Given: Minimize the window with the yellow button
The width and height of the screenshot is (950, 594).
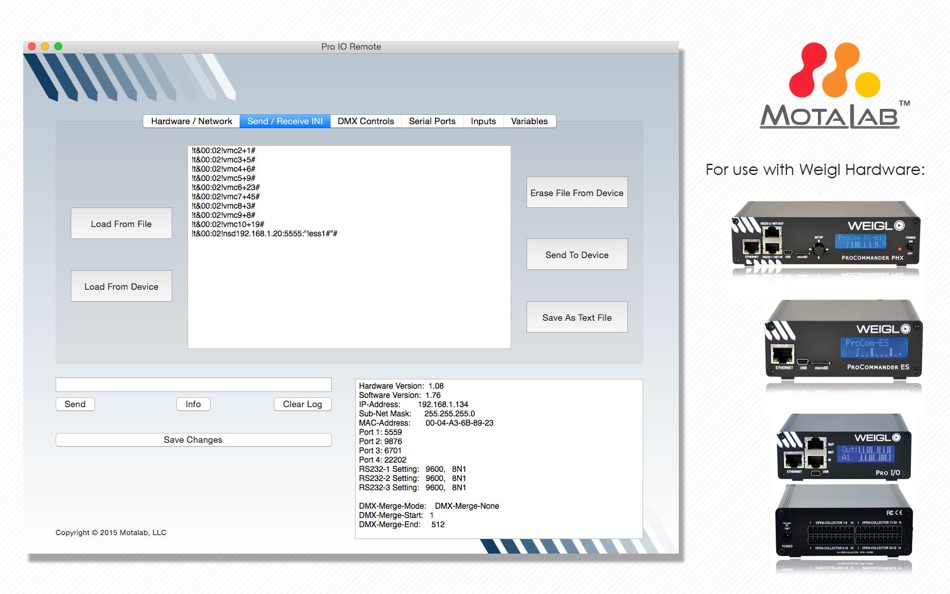Looking at the screenshot, I should tap(45, 46).
